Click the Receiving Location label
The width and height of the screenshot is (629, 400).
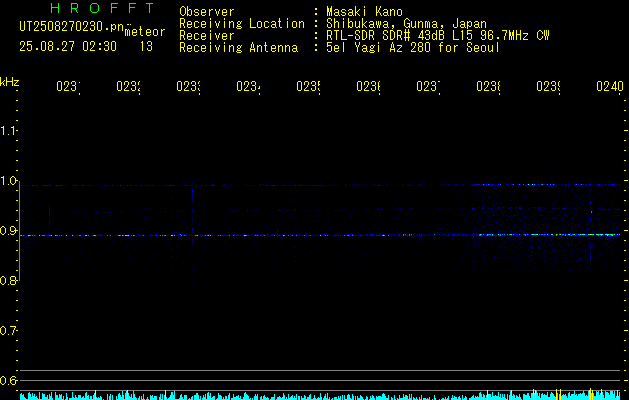coord(242,24)
